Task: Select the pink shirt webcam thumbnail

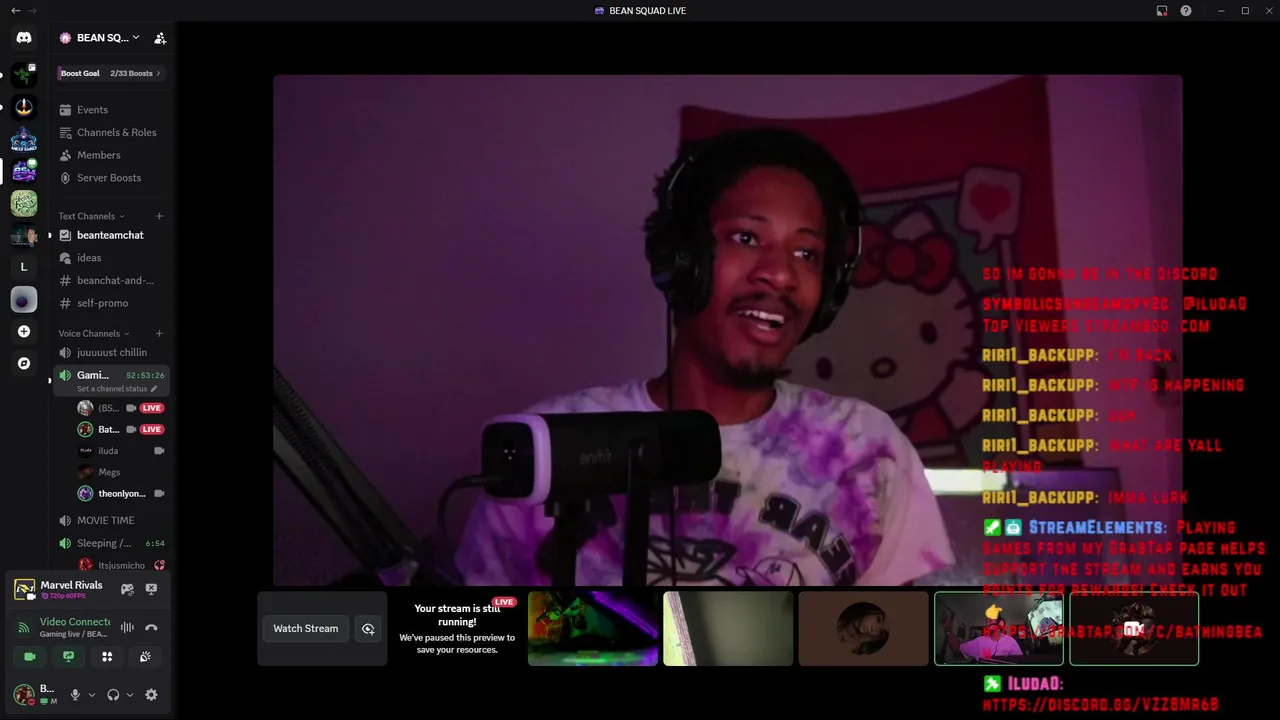Action: tap(998, 628)
